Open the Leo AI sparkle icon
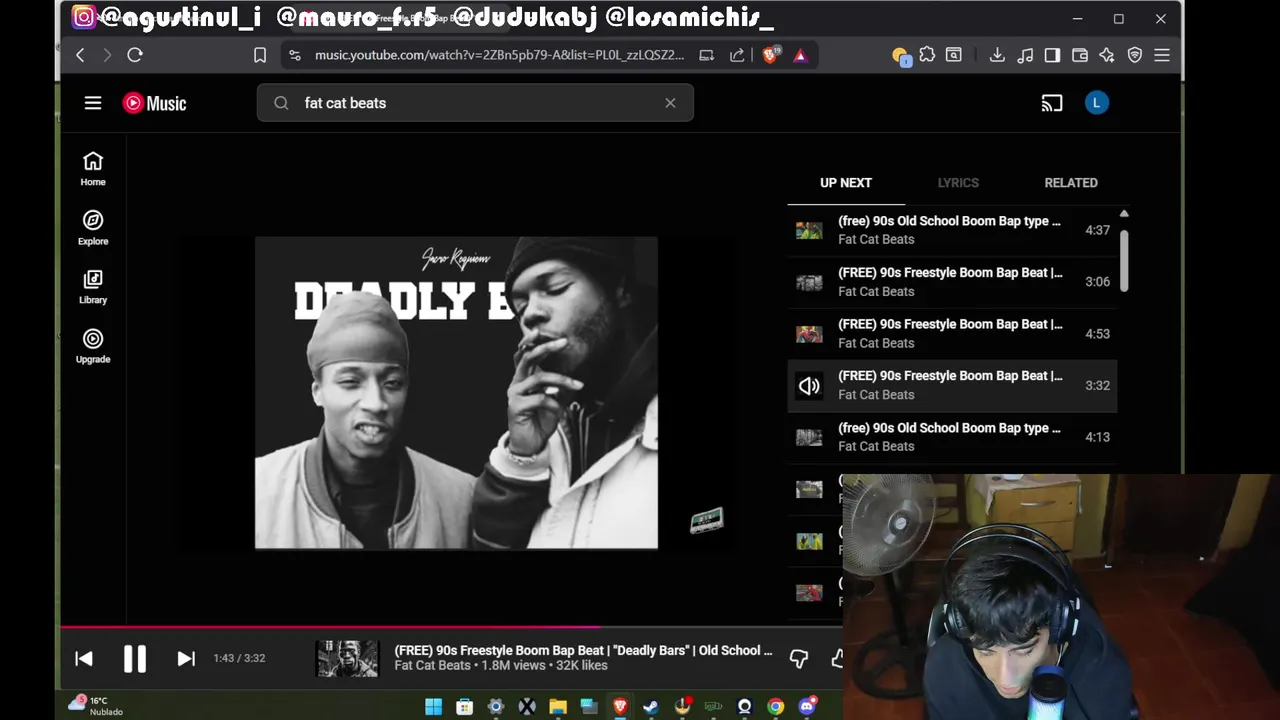The width and height of the screenshot is (1280, 720). point(1107,55)
